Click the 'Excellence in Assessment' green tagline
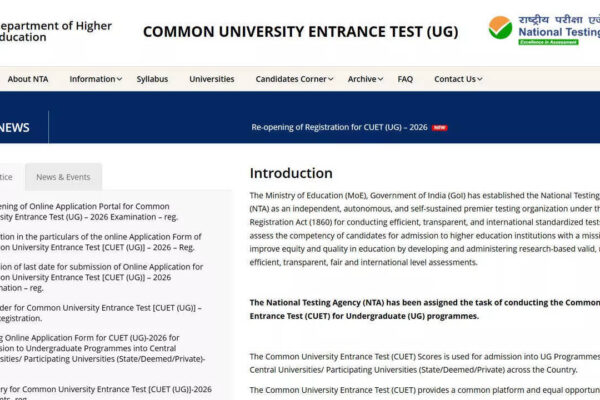The image size is (600, 400). (x=548, y=42)
